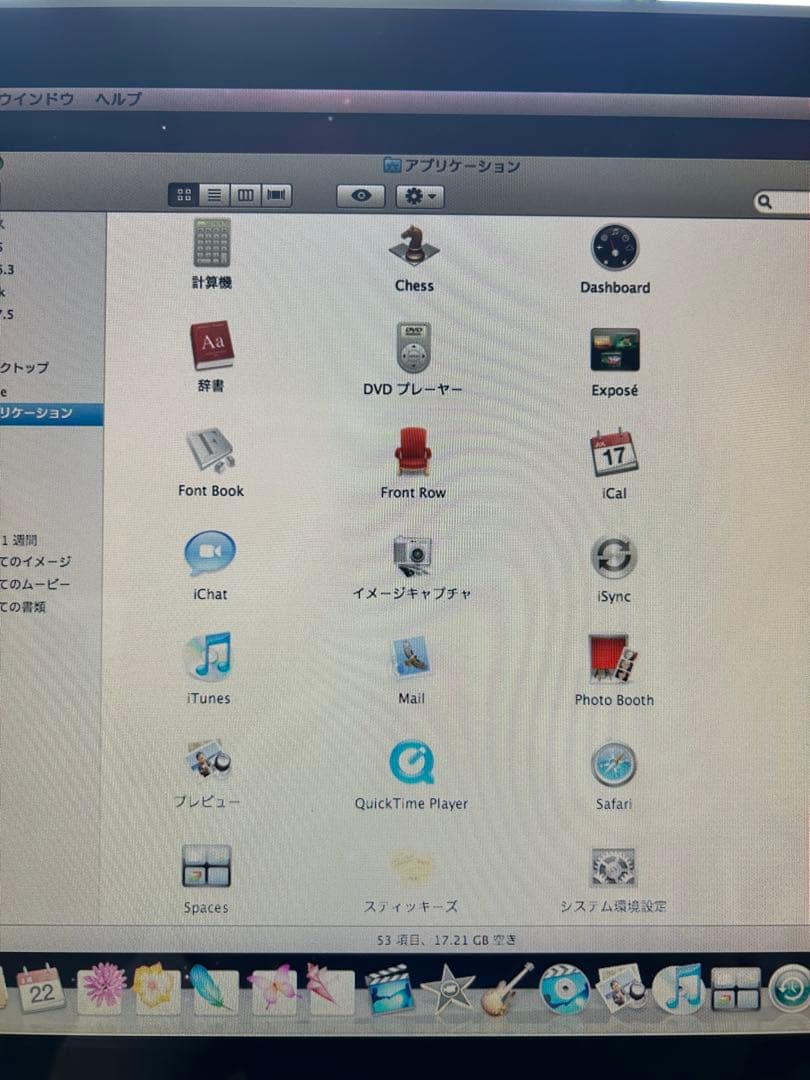Select すべてのイメージ in the sidebar
The width and height of the screenshot is (810, 1080).
(x=36, y=562)
